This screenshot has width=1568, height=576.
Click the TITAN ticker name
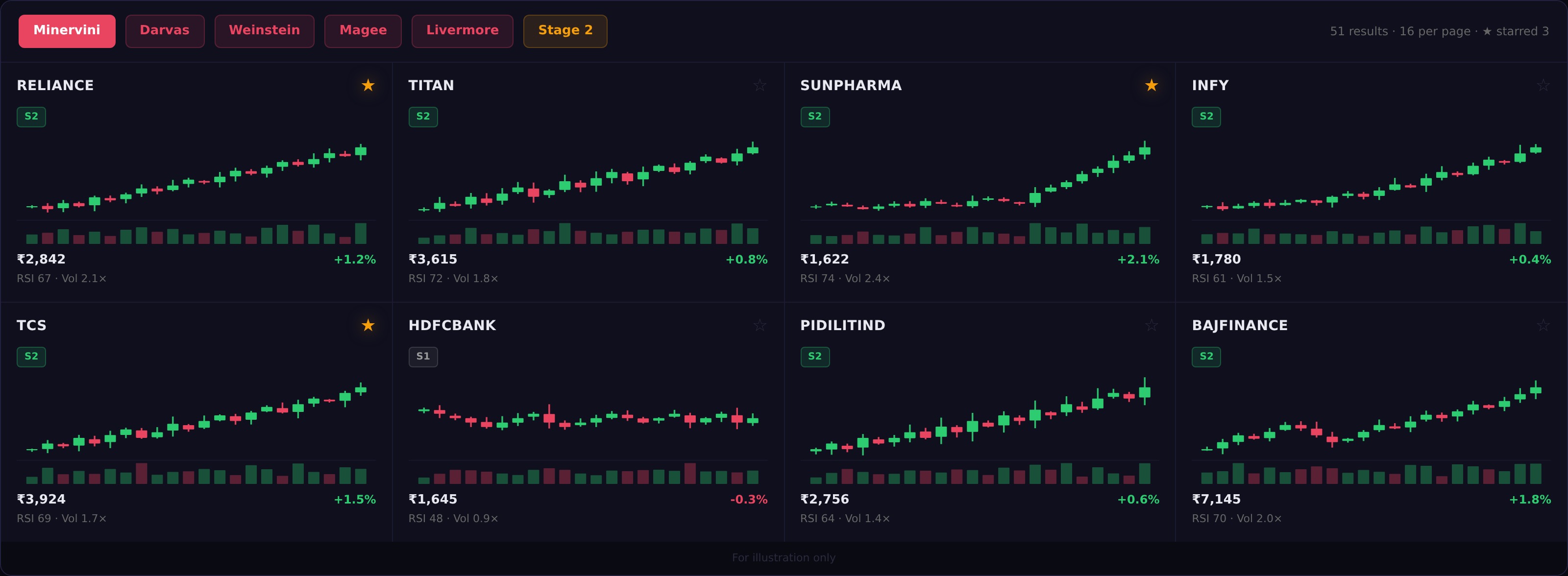click(432, 86)
